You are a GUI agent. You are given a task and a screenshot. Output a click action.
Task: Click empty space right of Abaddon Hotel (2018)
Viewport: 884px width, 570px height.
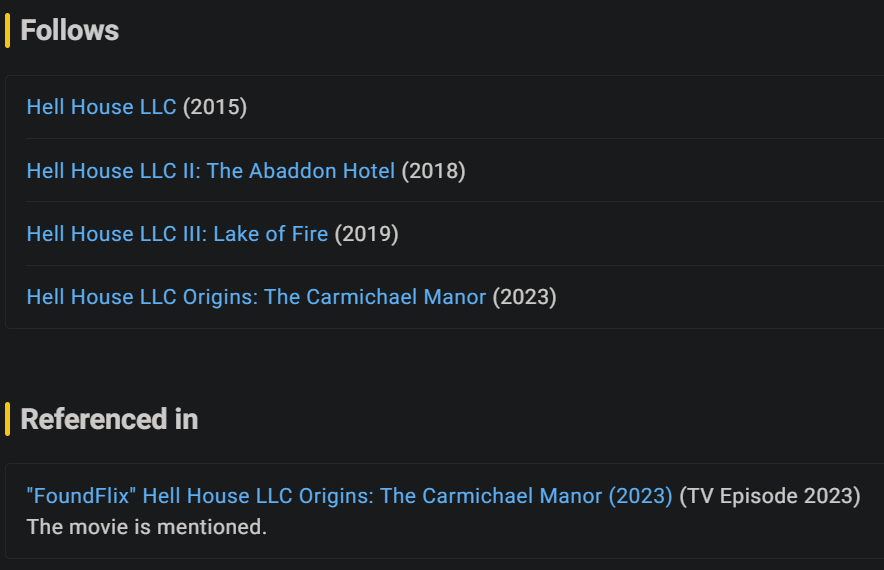pos(670,171)
